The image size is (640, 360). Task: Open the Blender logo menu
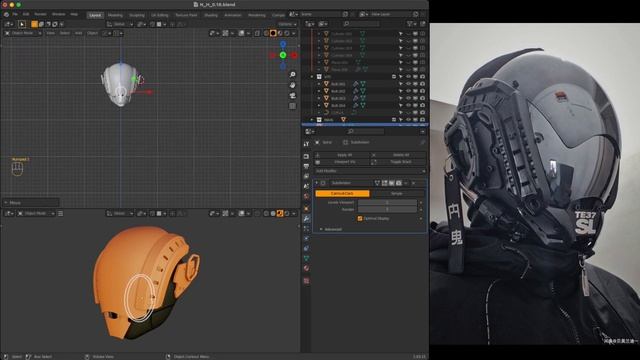[x=6, y=14]
